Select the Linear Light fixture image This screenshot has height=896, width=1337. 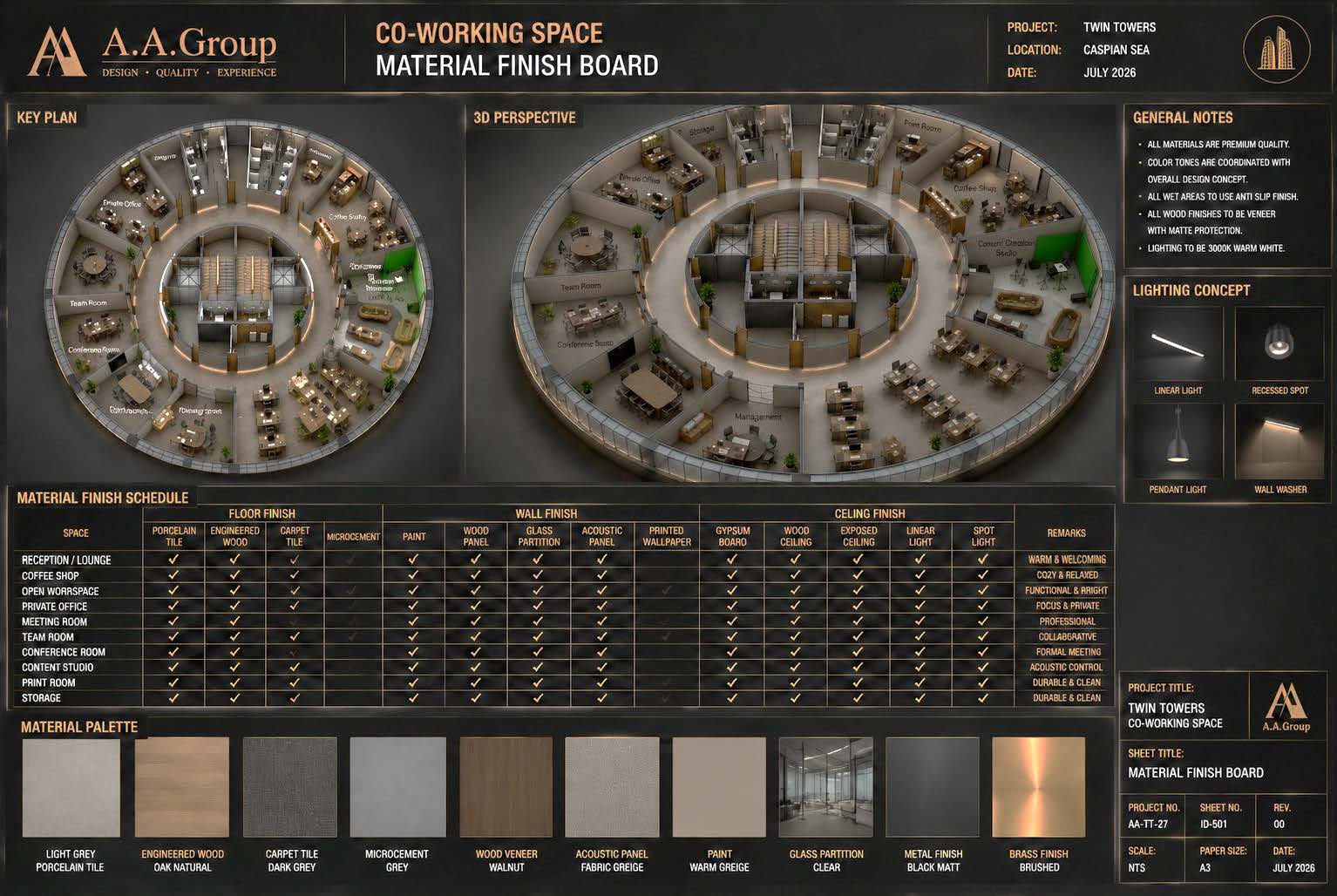point(1178,343)
